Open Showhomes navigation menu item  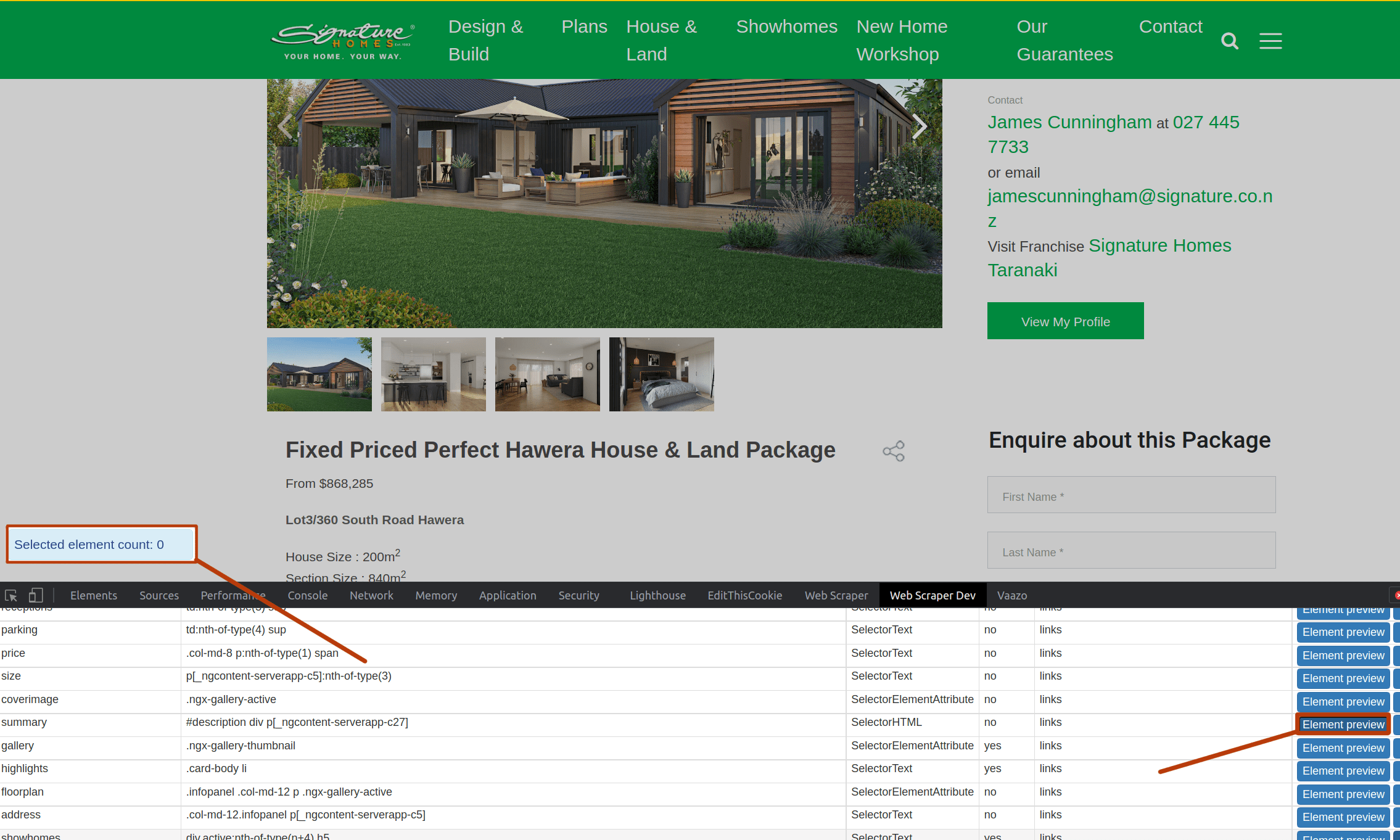[786, 27]
